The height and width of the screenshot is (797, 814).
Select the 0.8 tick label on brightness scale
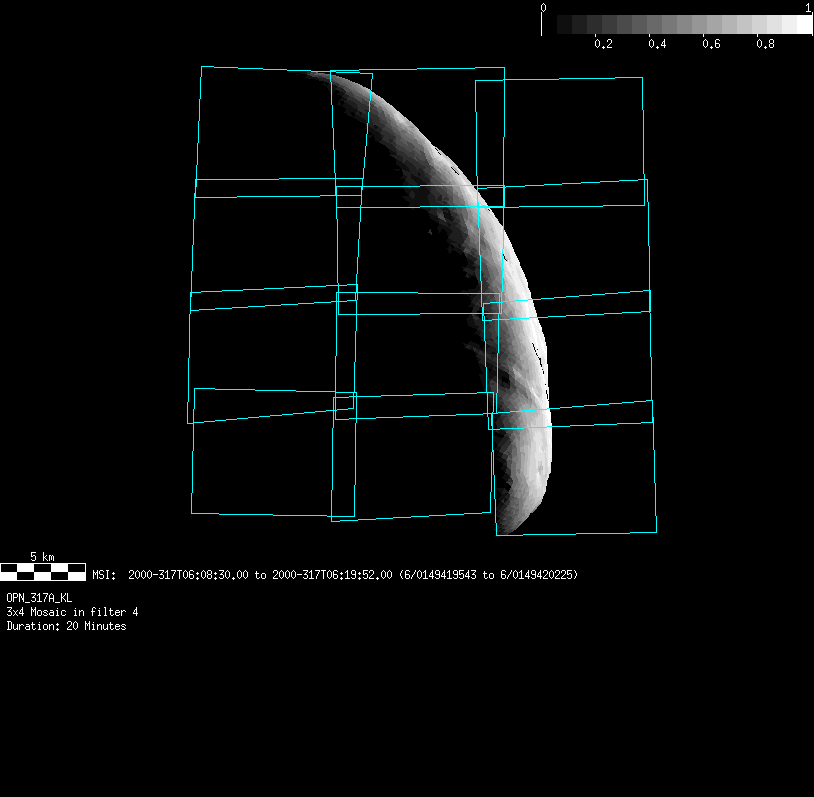click(x=765, y=45)
